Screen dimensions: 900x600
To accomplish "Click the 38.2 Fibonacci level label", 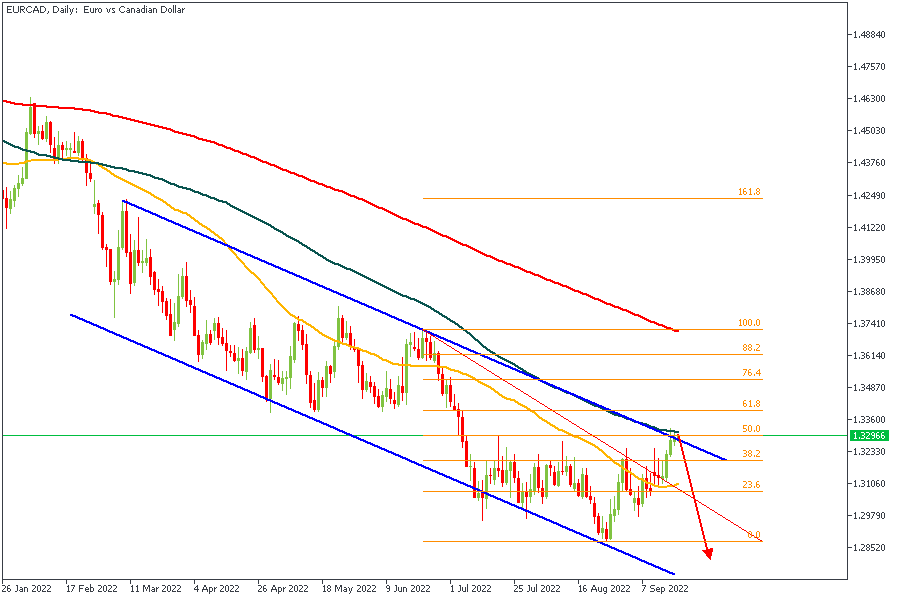I will tap(750, 454).
